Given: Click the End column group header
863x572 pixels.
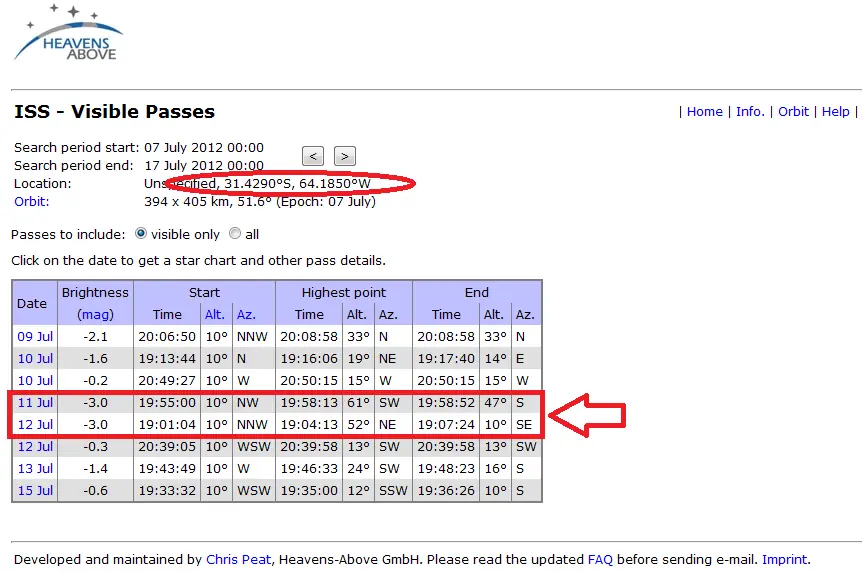Looking at the screenshot, I should pyautogui.click(x=477, y=292).
